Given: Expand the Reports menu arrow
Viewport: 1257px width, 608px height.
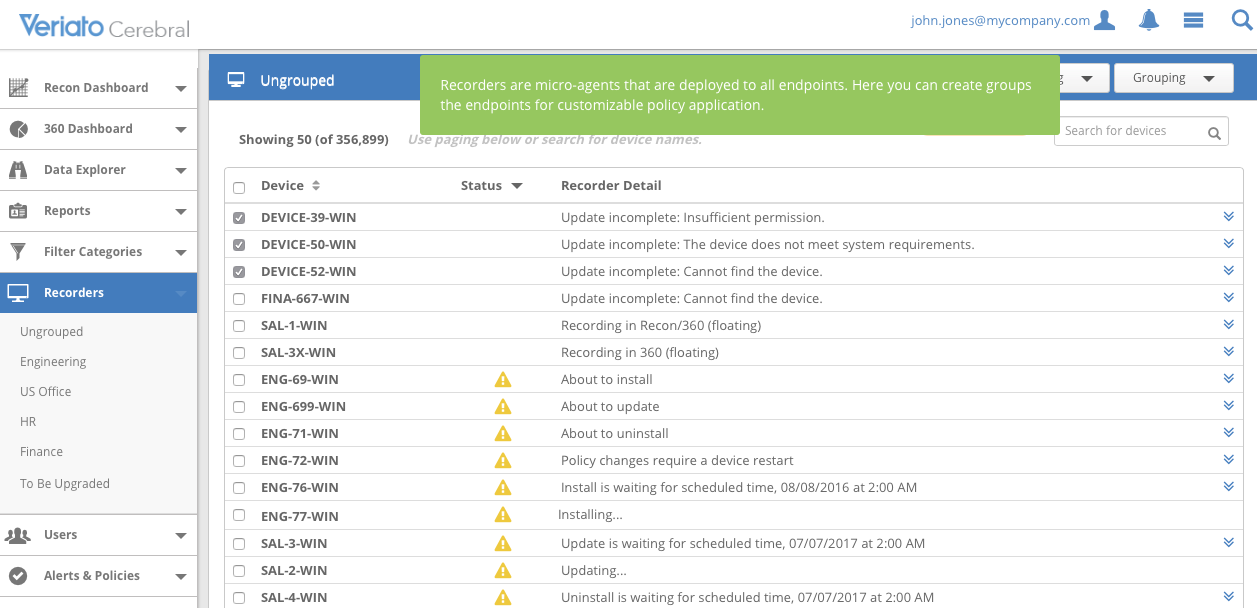Looking at the screenshot, I should [x=181, y=212].
